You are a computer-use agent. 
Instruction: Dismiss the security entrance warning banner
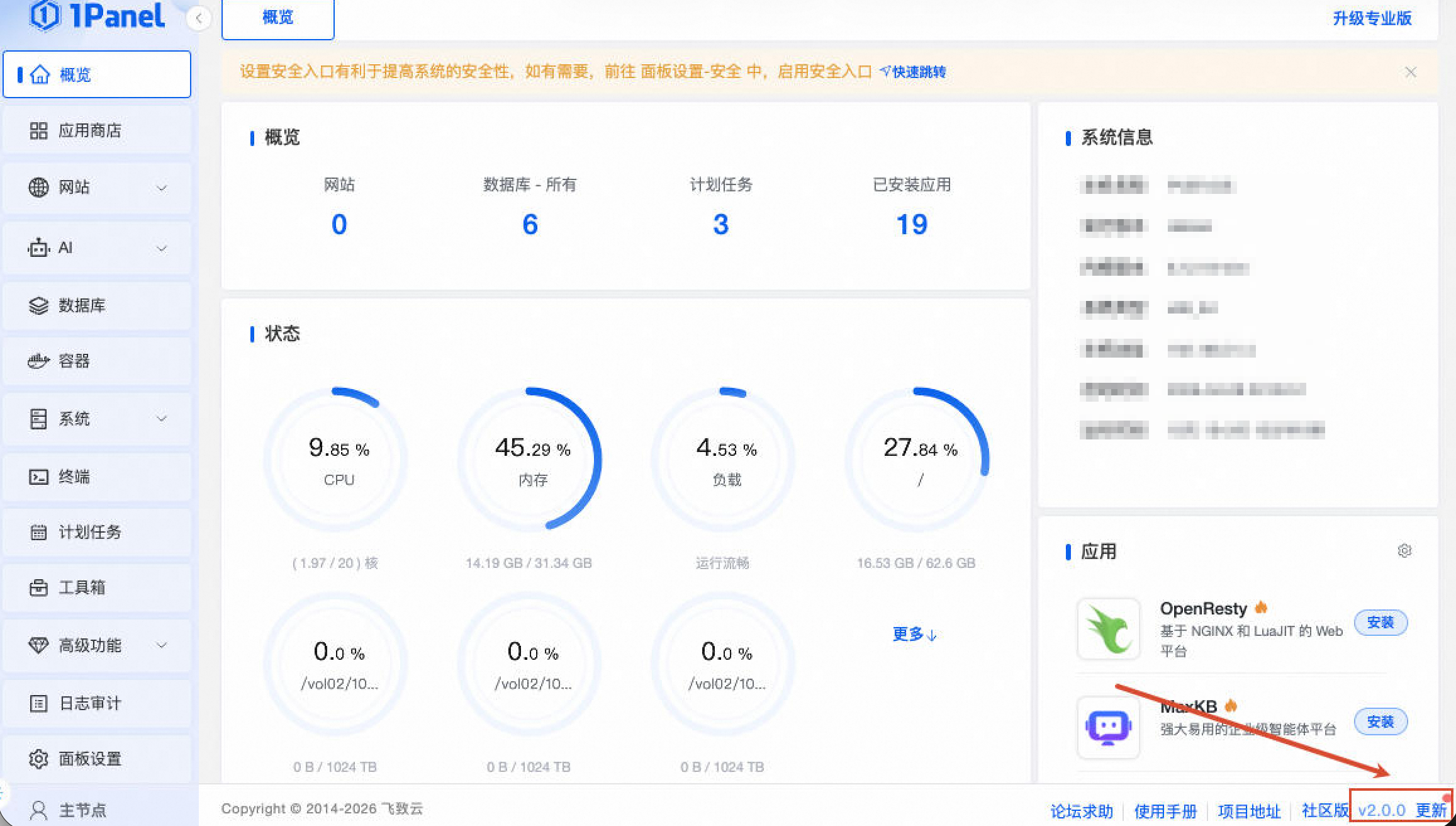point(1410,72)
